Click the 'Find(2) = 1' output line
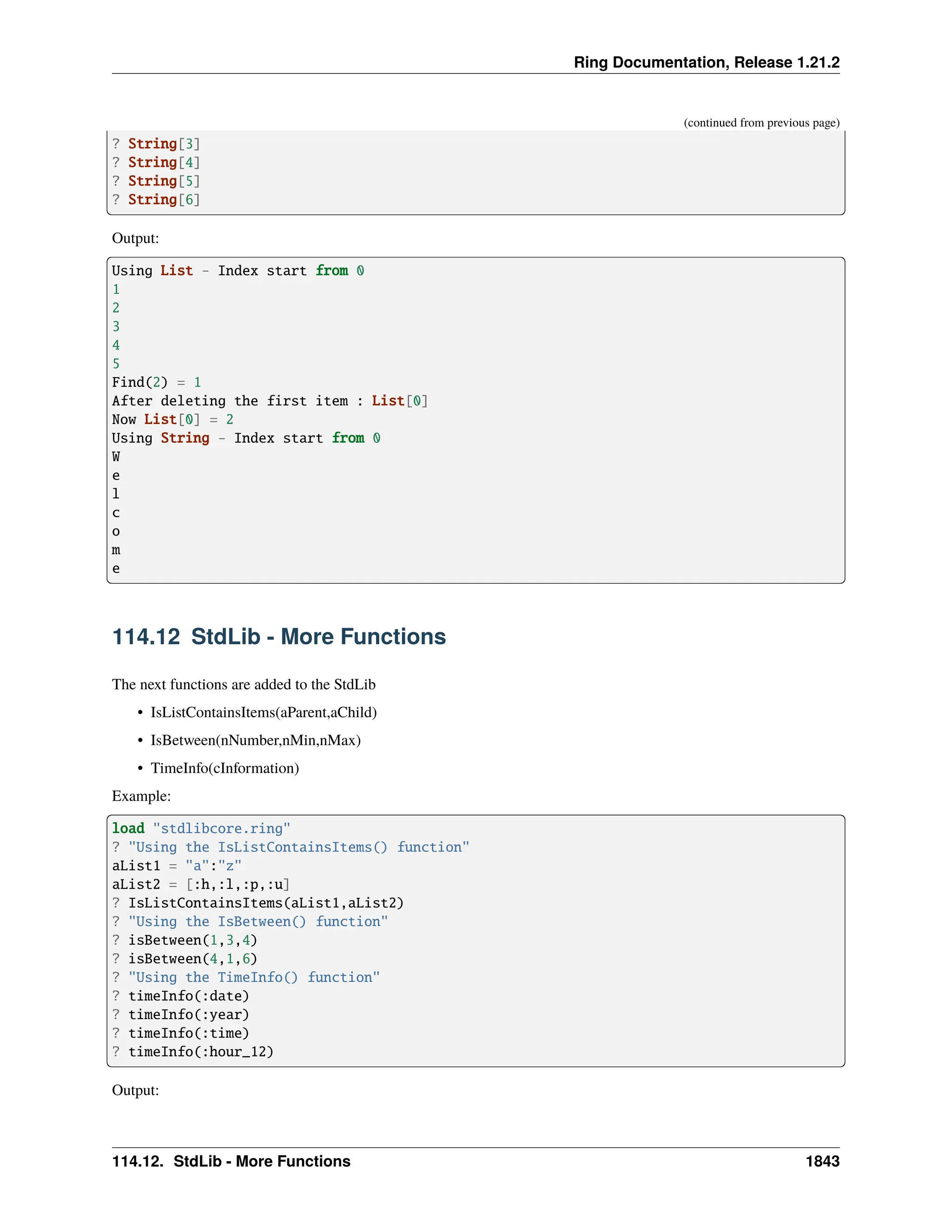Screen dimensions: 952x1232 click(x=156, y=383)
